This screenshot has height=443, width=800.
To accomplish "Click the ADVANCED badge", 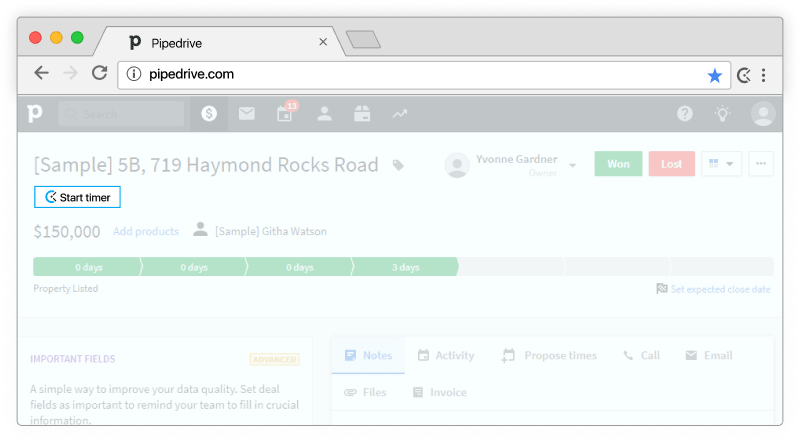I will pyautogui.click(x=274, y=359).
